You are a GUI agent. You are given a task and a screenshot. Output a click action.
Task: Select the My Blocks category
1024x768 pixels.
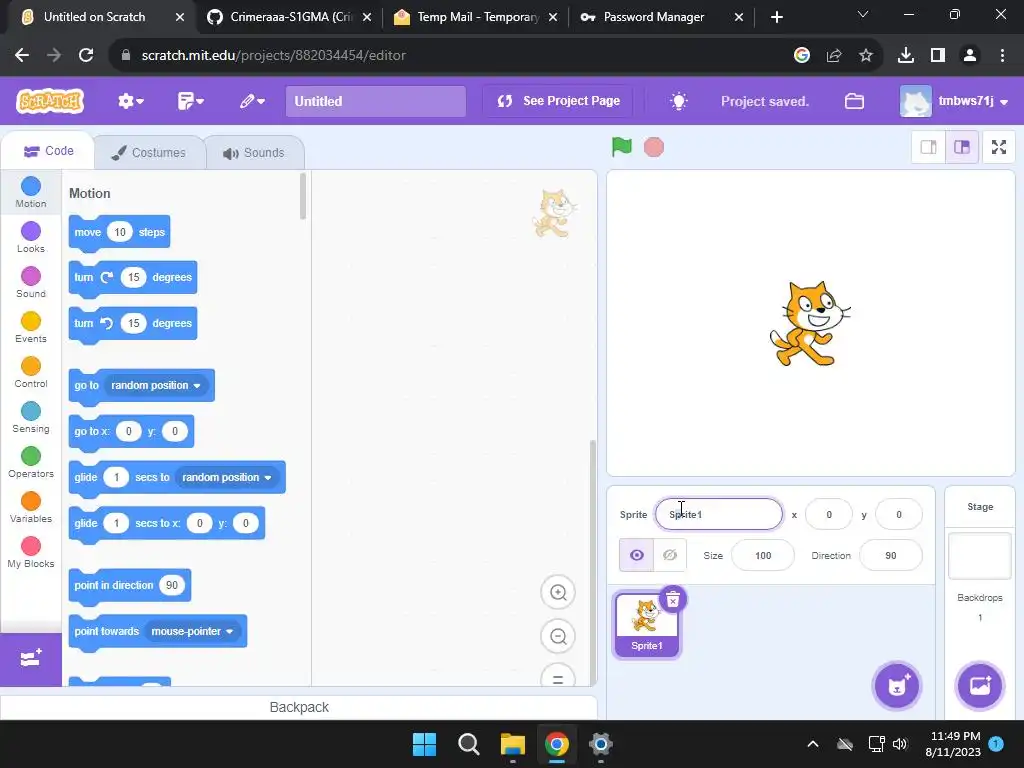pos(31,553)
